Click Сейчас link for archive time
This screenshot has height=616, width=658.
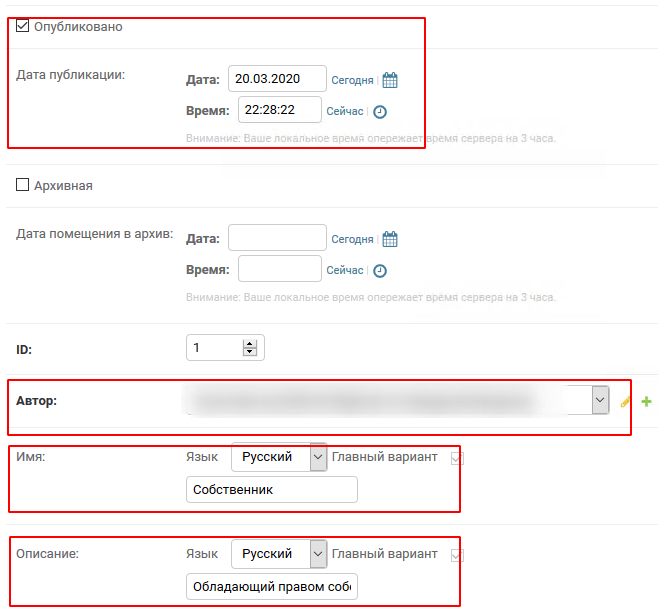[345, 270]
